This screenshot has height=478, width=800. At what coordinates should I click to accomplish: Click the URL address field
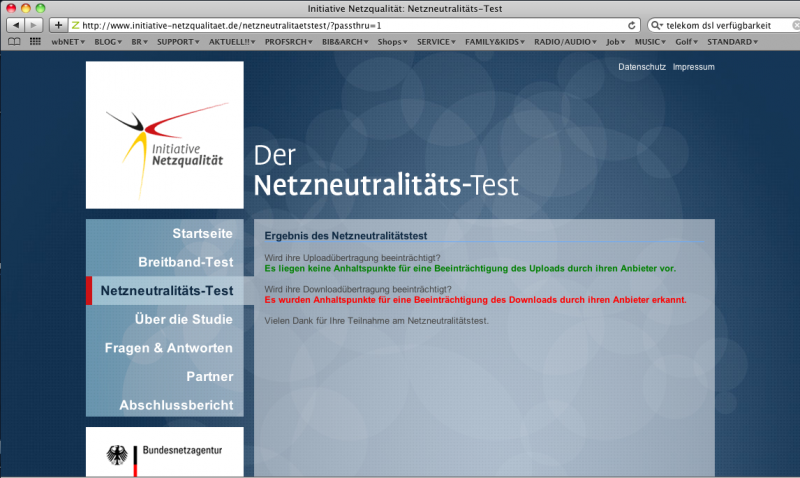(350, 24)
